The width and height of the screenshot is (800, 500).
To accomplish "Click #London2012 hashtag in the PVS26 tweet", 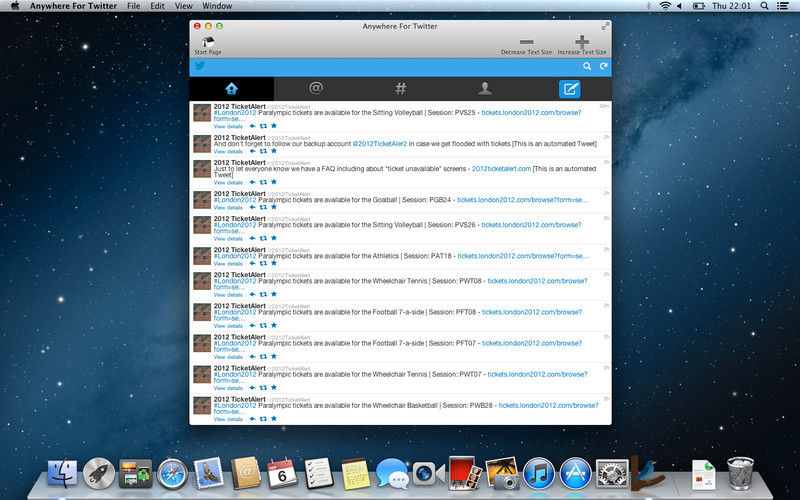I will coord(235,225).
